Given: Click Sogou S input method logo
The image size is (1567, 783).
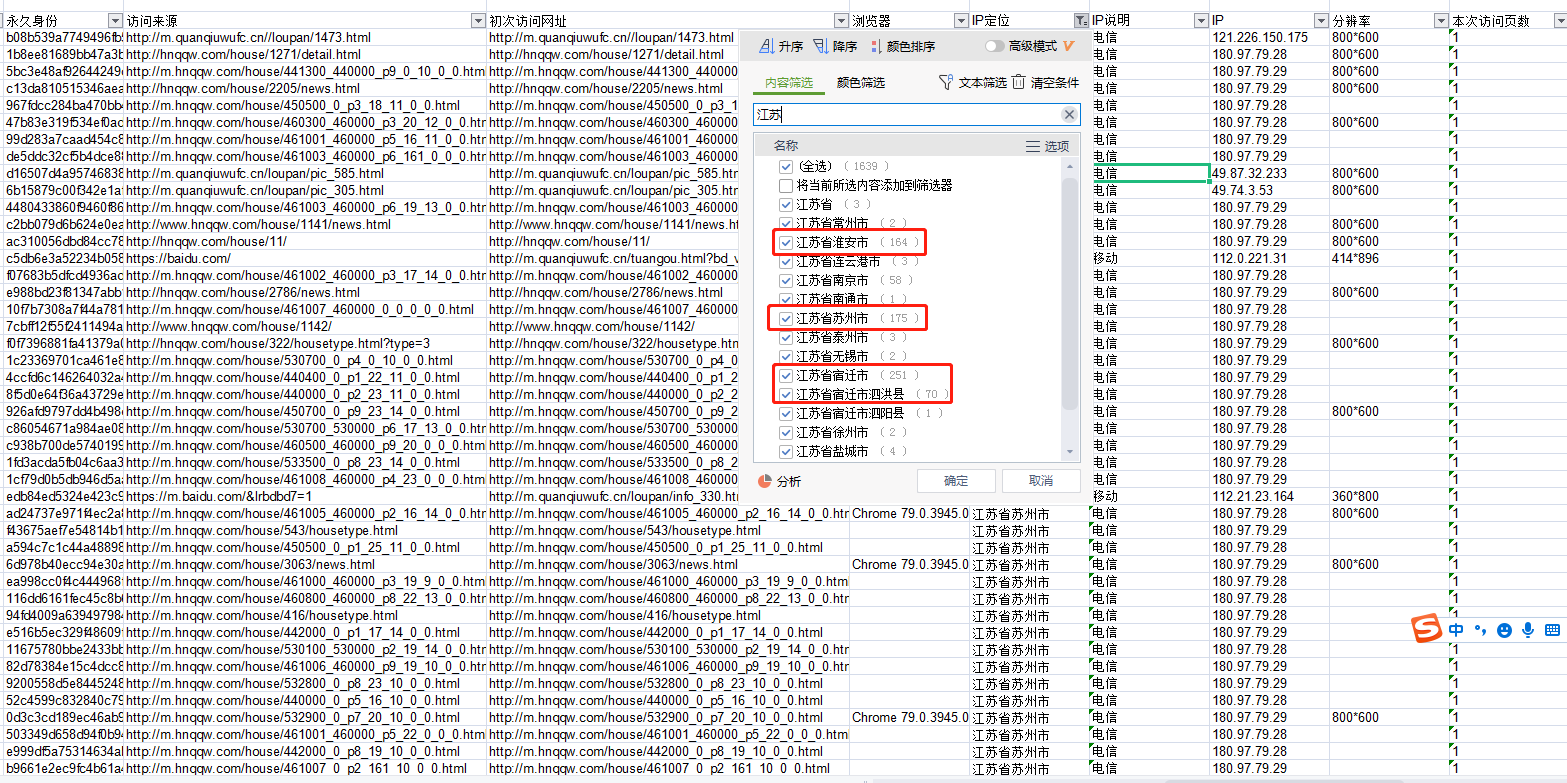Looking at the screenshot, I should coord(1426,630).
